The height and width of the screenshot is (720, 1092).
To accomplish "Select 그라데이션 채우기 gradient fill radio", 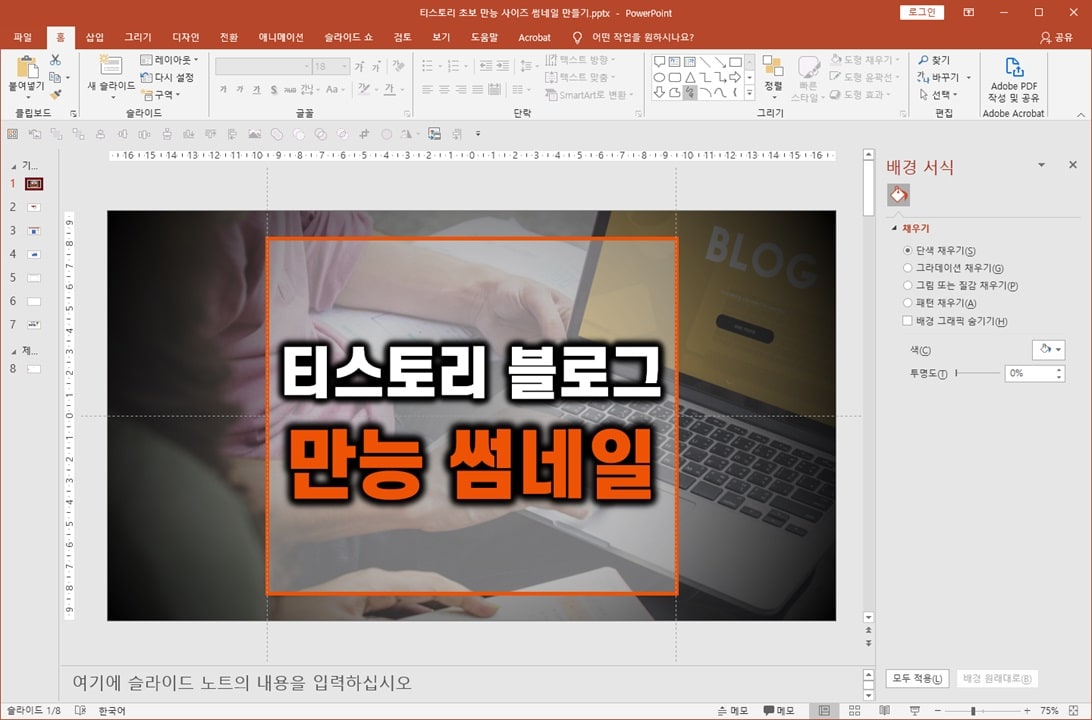I will [907, 267].
